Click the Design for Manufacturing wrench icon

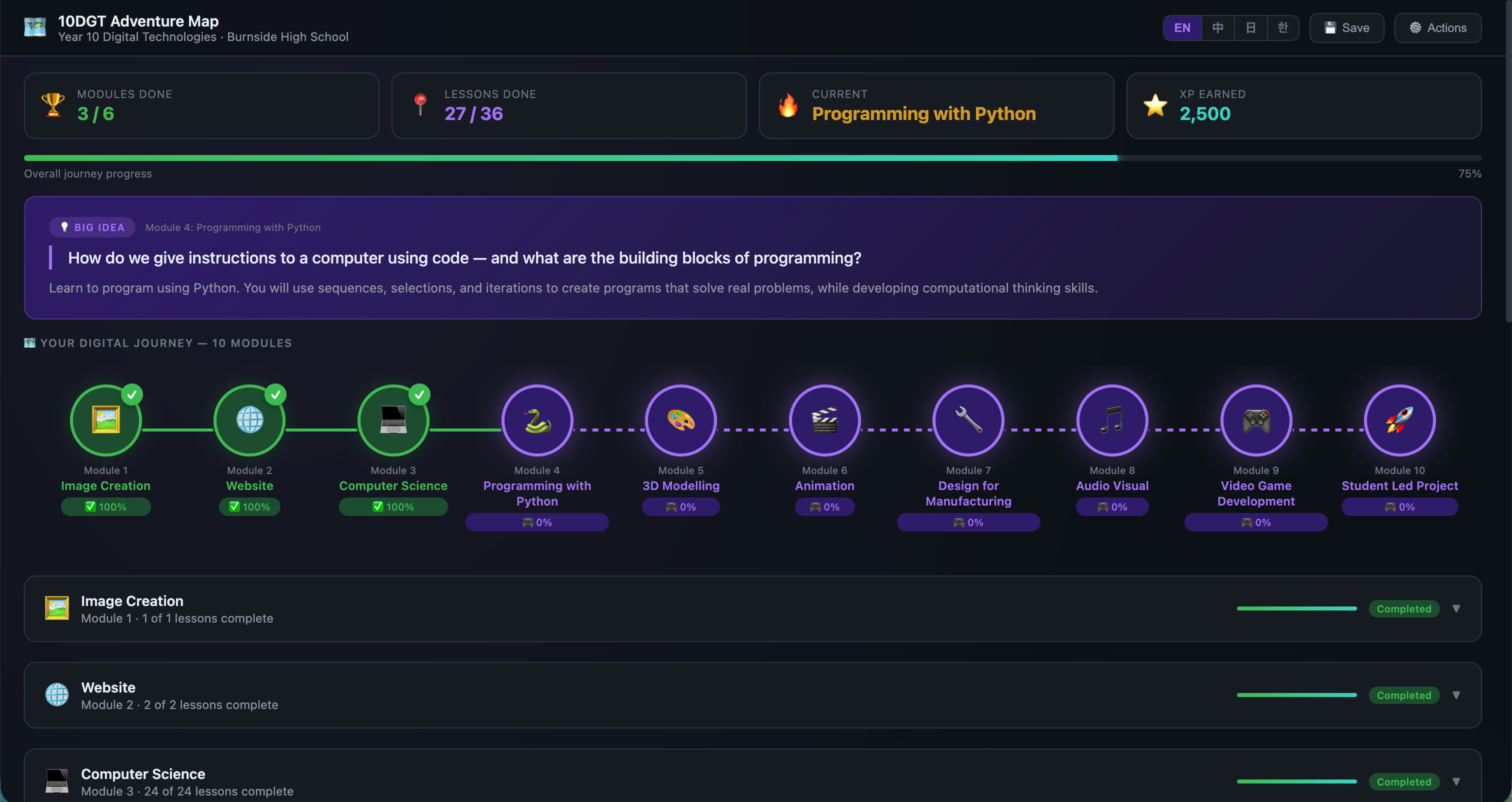pos(968,420)
